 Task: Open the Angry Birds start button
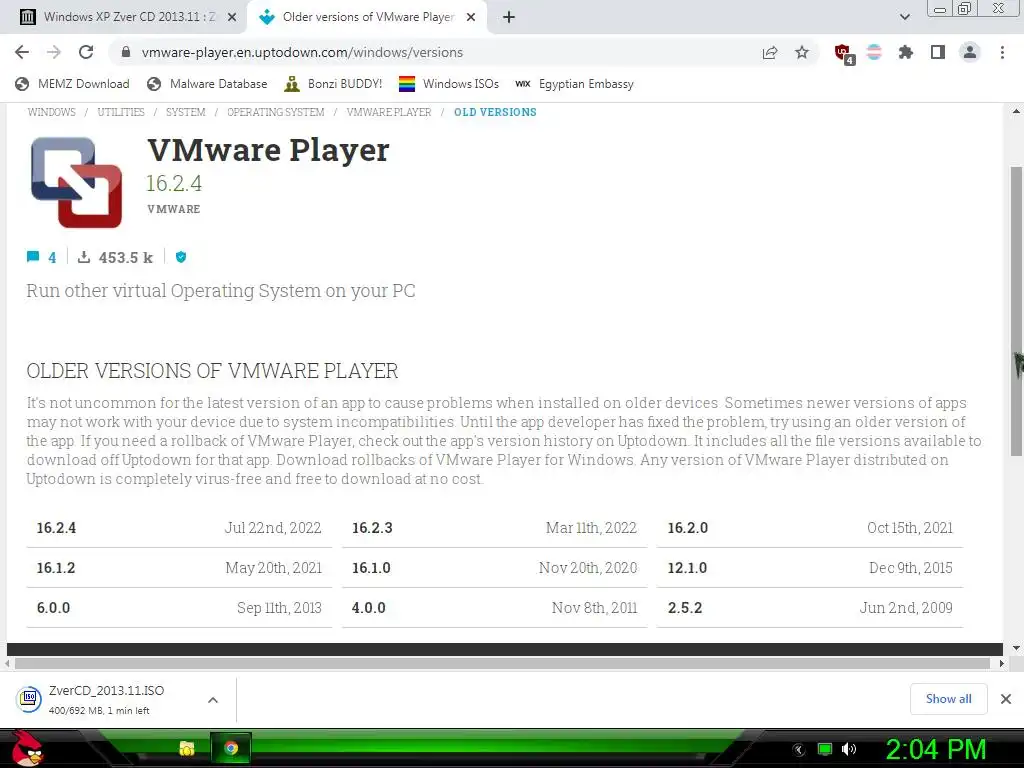coord(27,748)
